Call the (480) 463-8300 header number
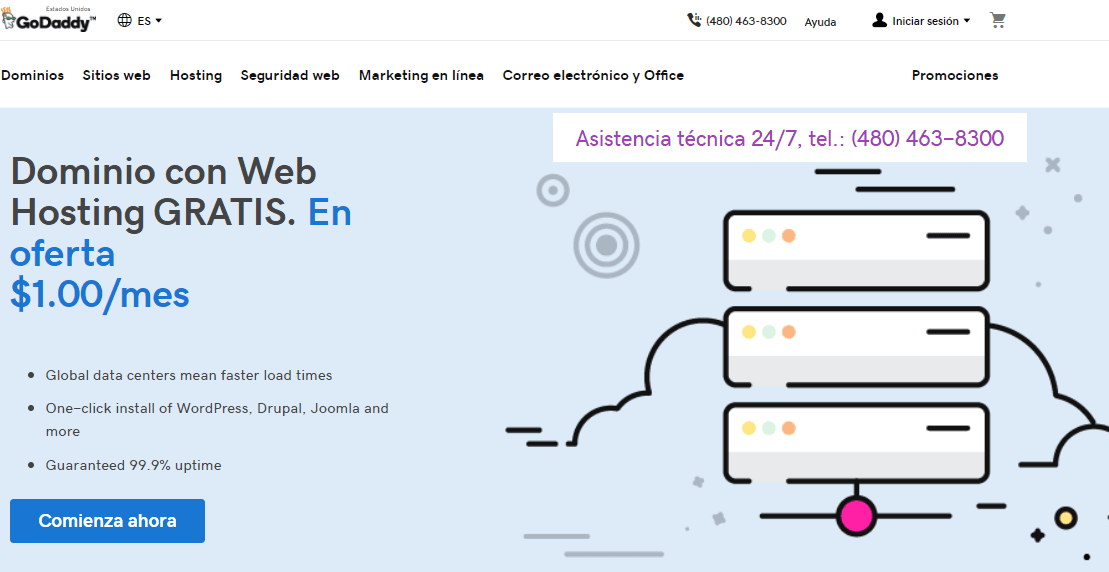Screen dimensions: 1109x572 tap(746, 21)
